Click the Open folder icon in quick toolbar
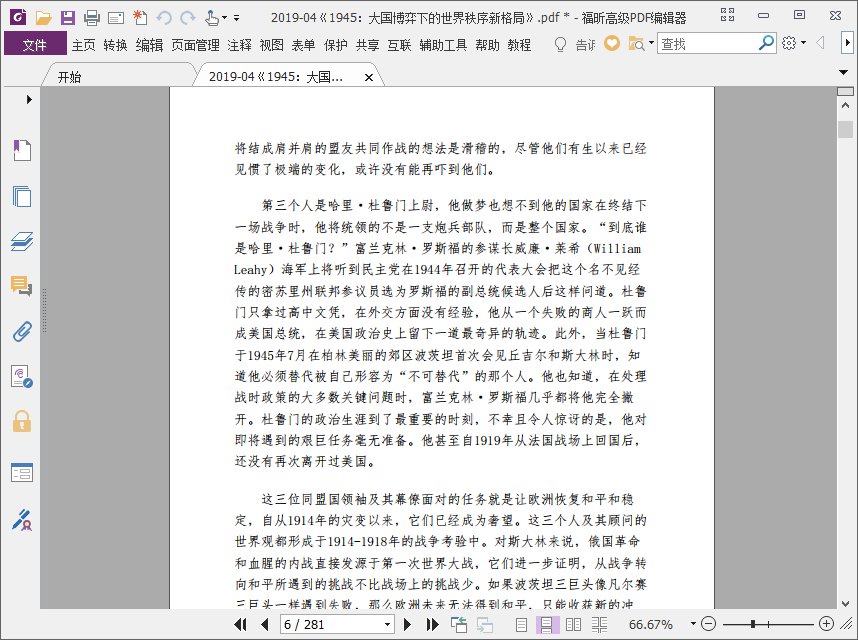 (x=43, y=18)
